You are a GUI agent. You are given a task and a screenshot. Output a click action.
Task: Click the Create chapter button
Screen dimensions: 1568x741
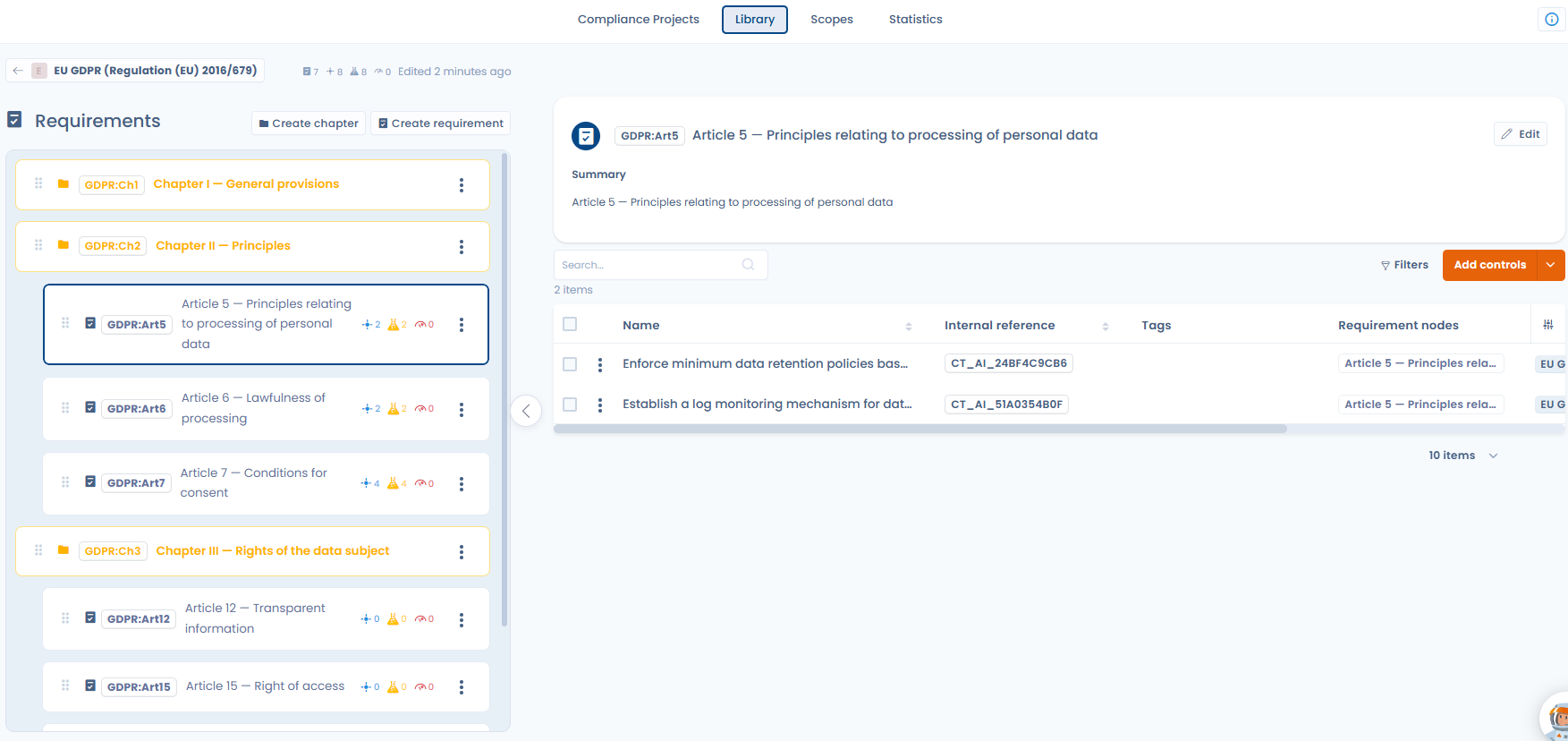pos(309,123)
